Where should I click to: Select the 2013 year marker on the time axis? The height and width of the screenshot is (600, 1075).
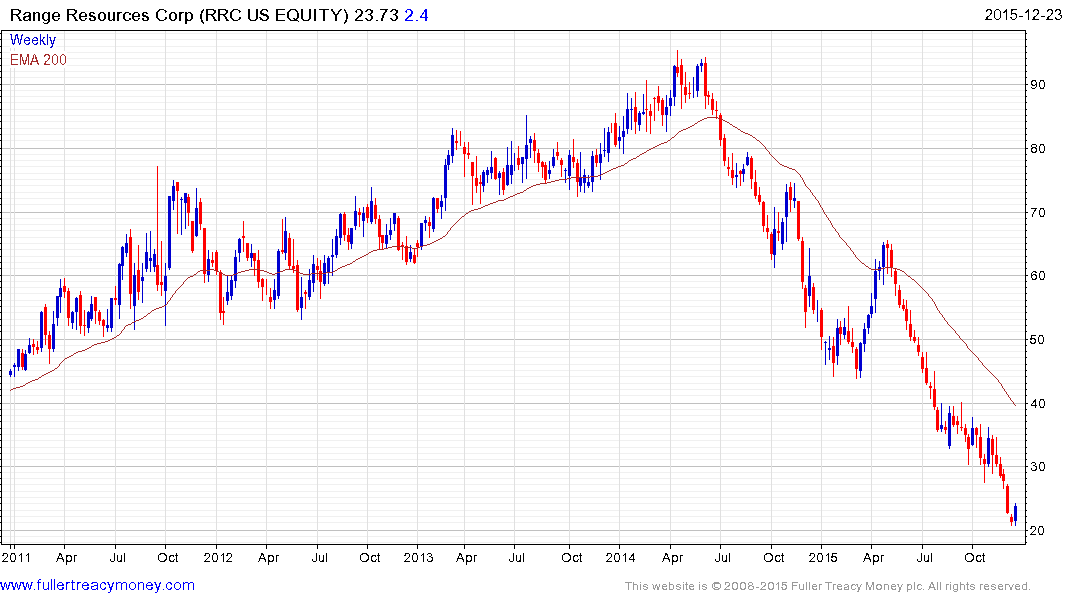pos(418,556)
